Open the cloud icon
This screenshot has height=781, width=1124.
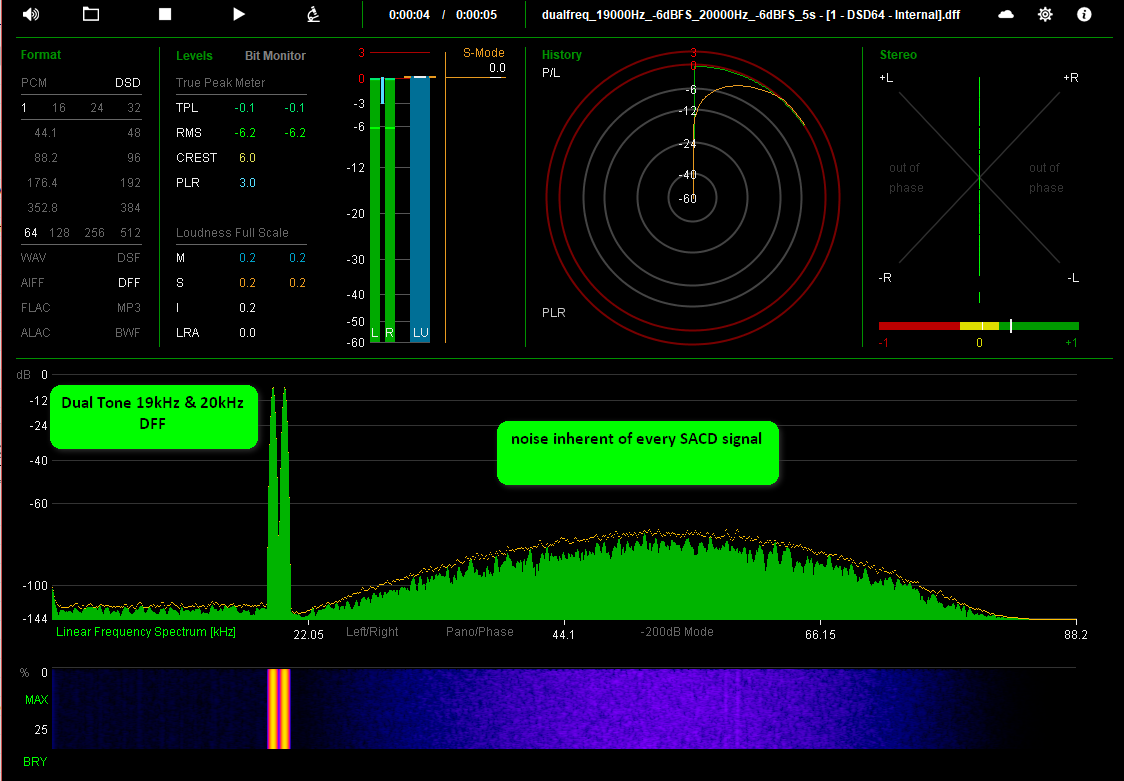(x=1006, y=14)
